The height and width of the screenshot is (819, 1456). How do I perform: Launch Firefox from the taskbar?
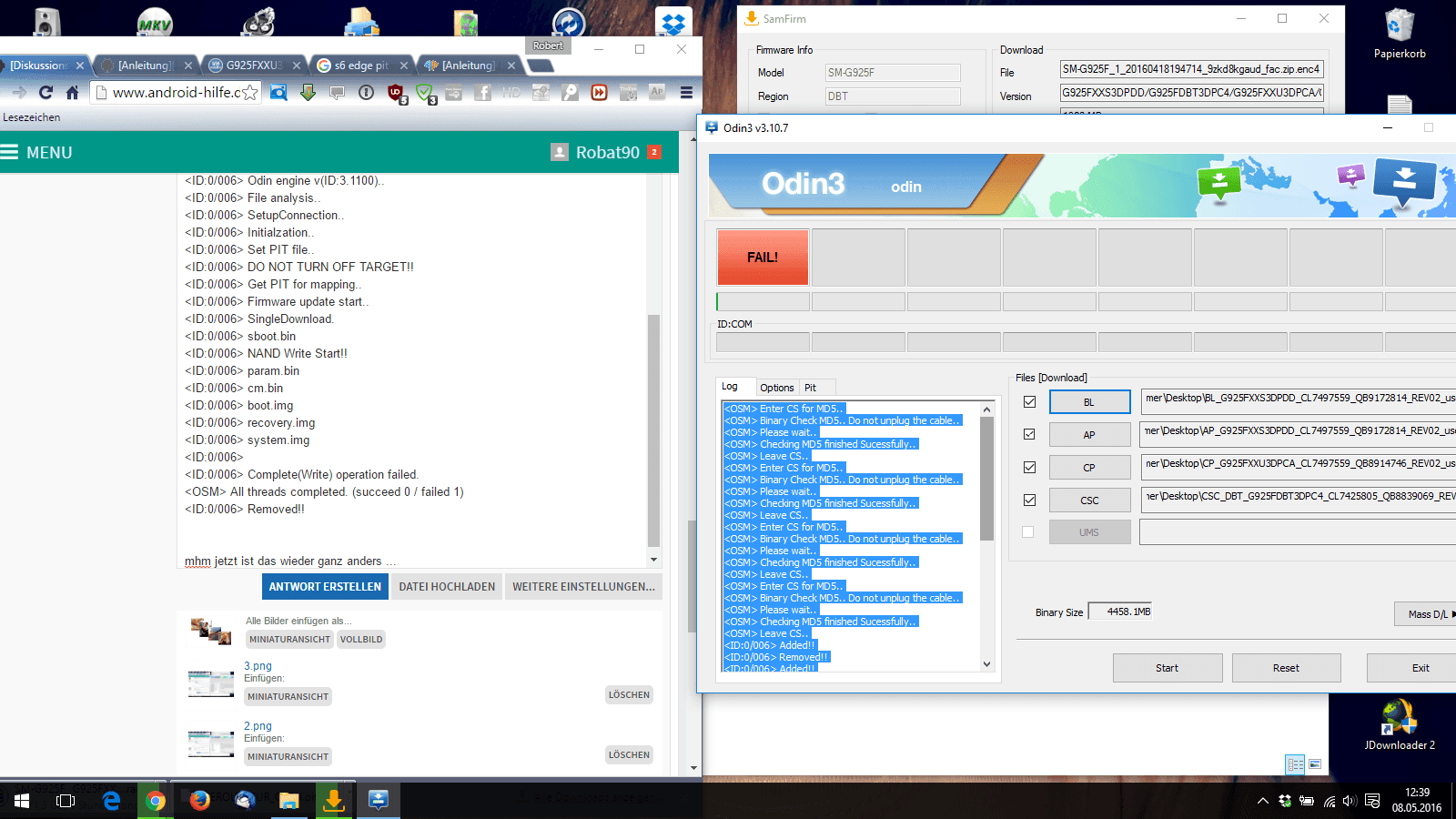pos(200,801)
